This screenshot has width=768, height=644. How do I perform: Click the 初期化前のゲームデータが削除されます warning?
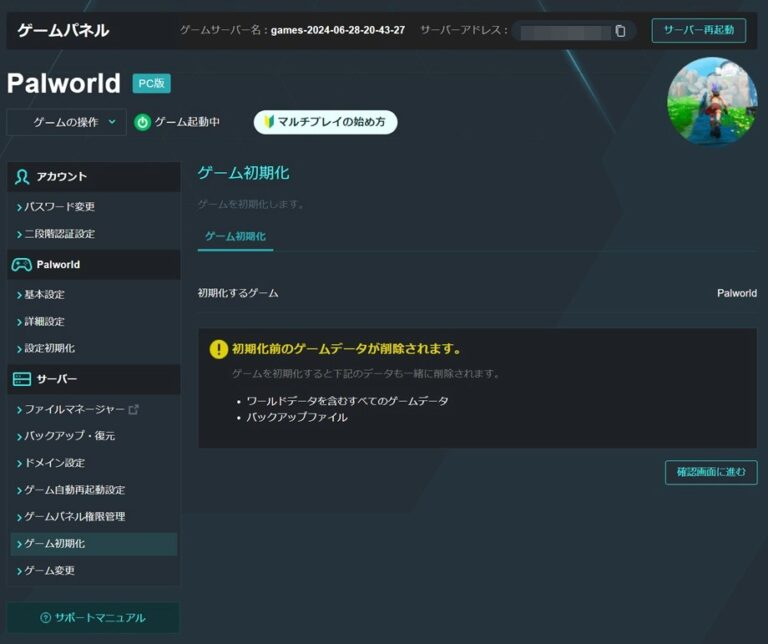347,349
